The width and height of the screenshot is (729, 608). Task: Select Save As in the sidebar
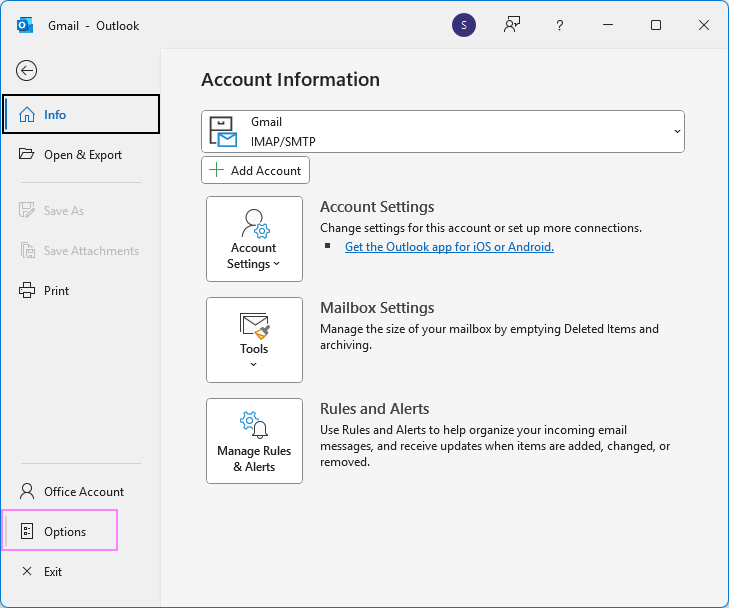(81, 211)
